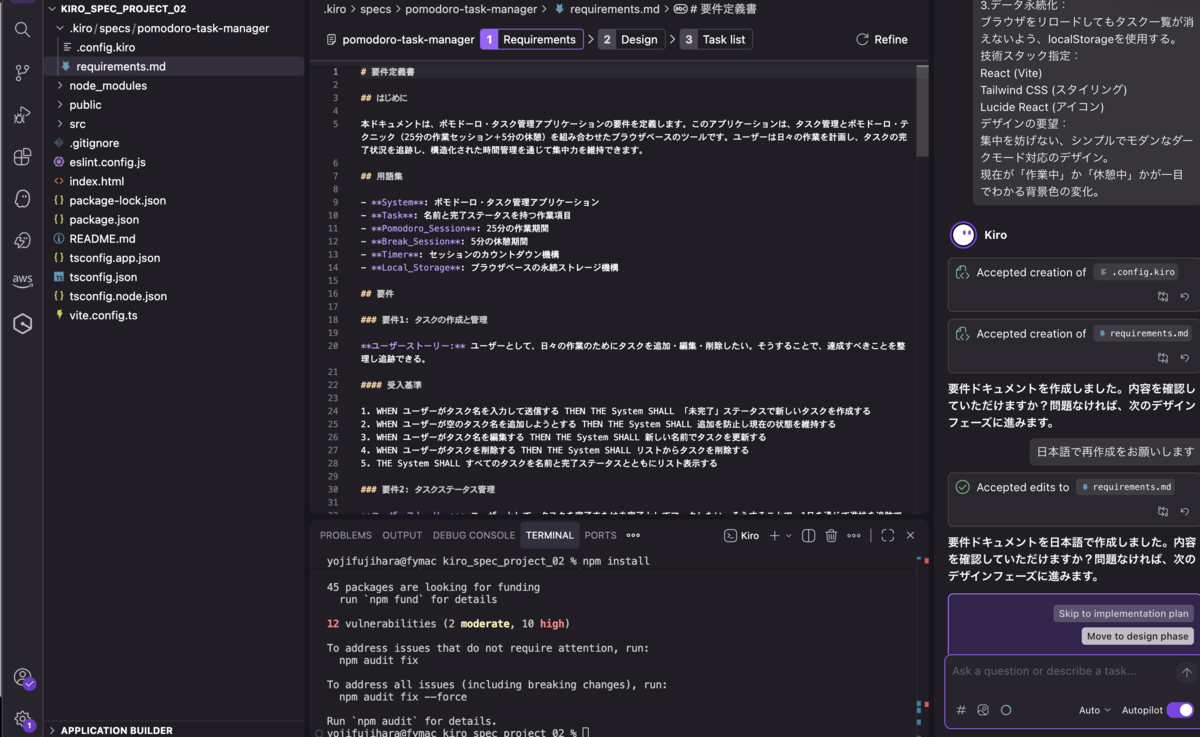Open the Extensions view

pyautogui.click(x=22, y=157)
